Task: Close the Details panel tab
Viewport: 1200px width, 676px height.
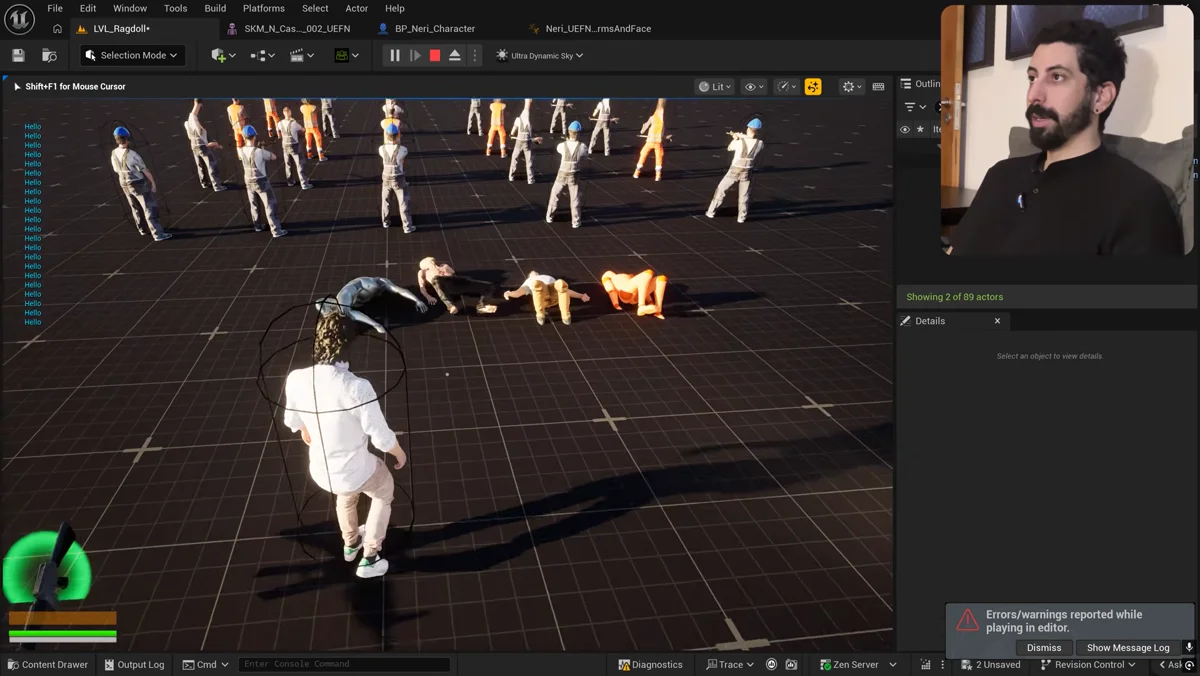Action: [x=997, y=321]
